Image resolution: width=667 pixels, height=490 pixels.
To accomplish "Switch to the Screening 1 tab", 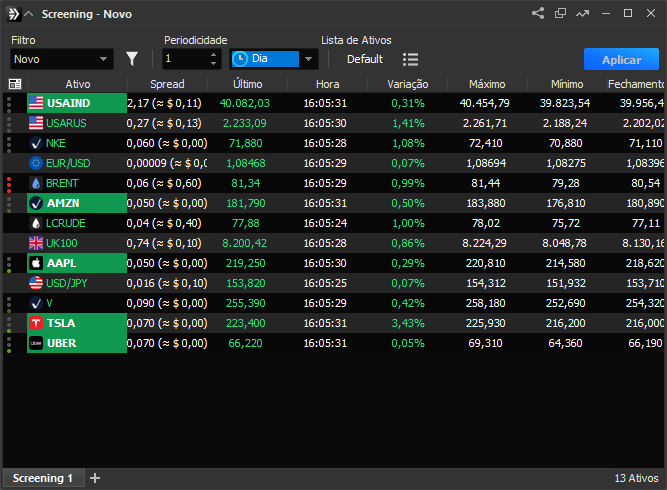I will tap(43, 479).
